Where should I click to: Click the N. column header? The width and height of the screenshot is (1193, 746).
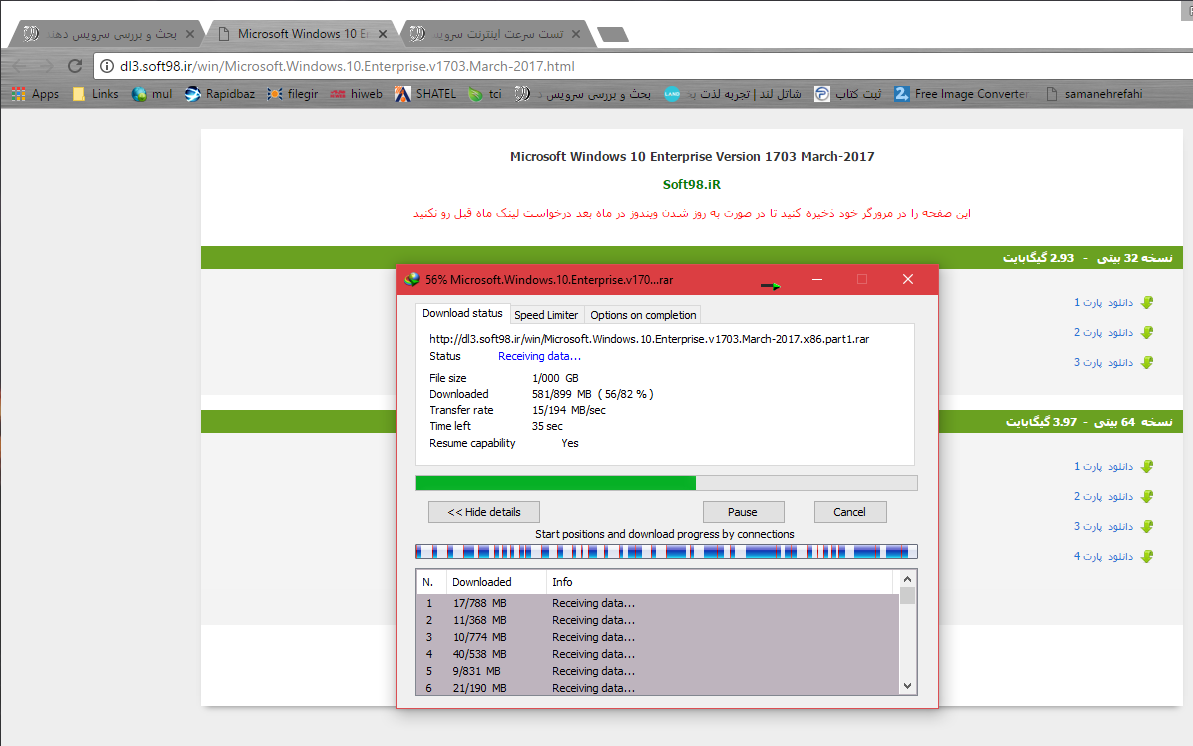pyautogui.click(x=431, y=582)
